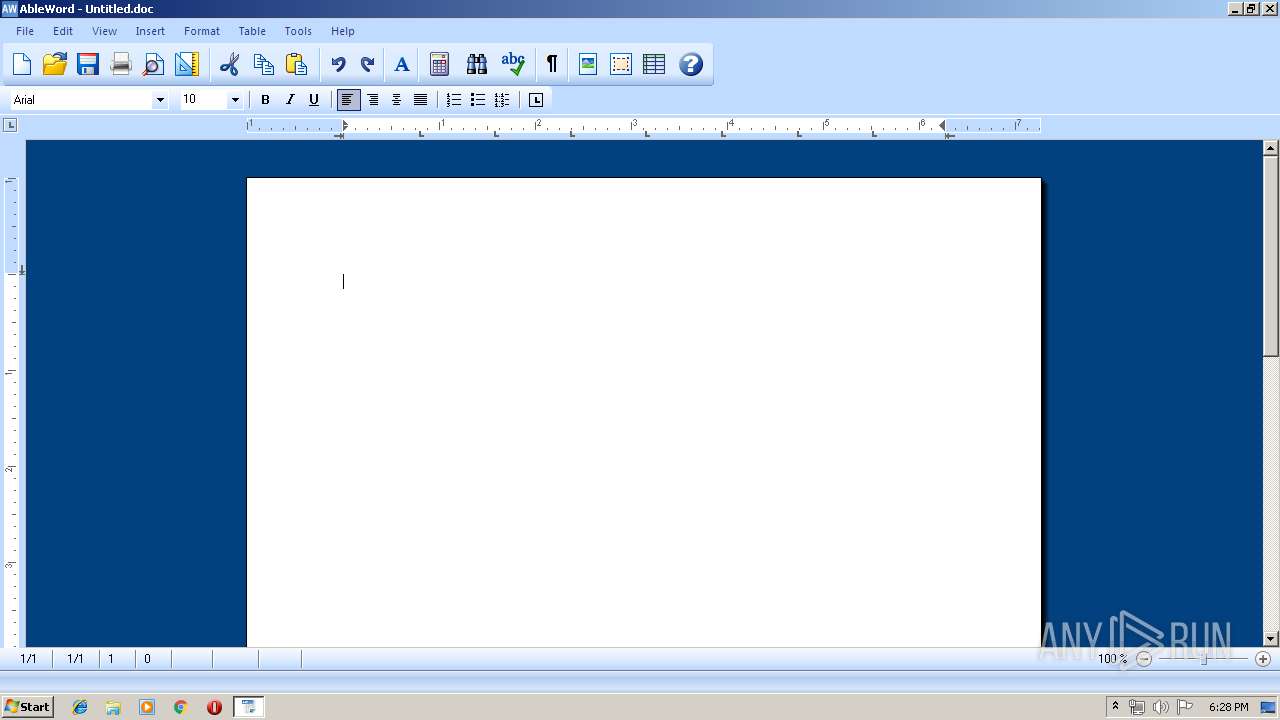Click the 100 % zoom value
Viewport: 1280px width, 720px height.
coord(1112,659)
